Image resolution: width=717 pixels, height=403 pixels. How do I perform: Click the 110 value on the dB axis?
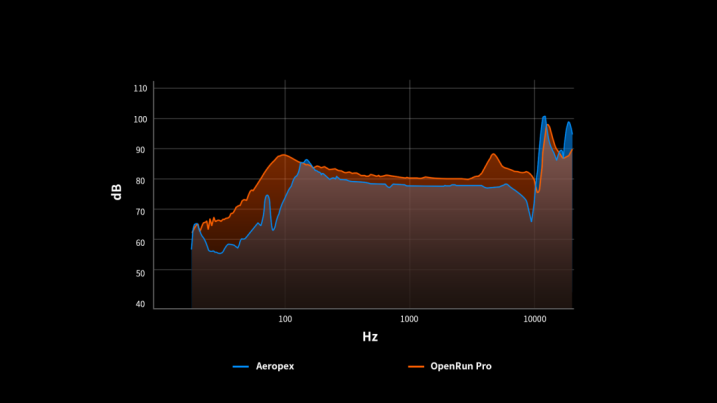click(x=140, y=89)
